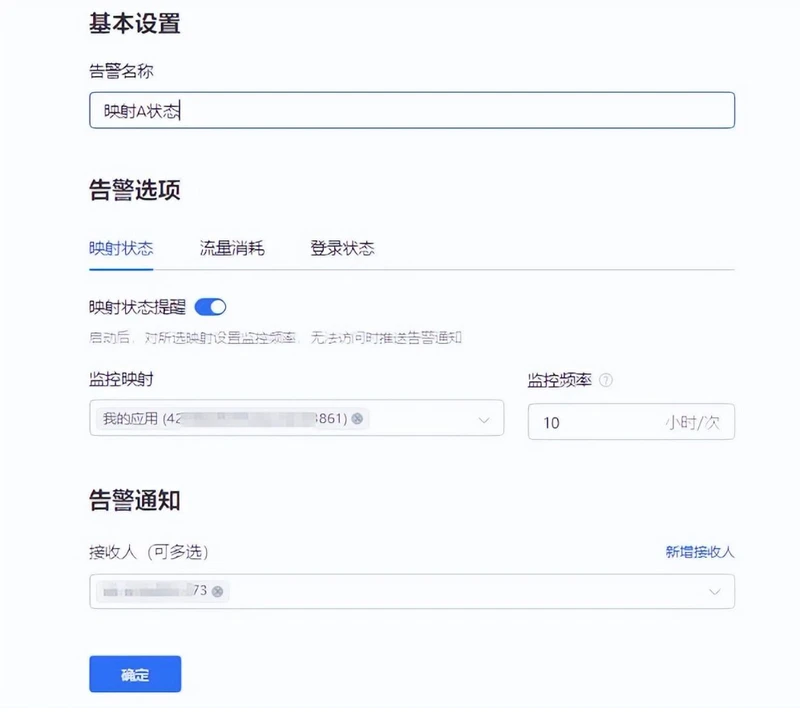The height and width of the screenshot is (713, 800).
Task: Remove the recipient tag ending in 73
Action: 217,592
